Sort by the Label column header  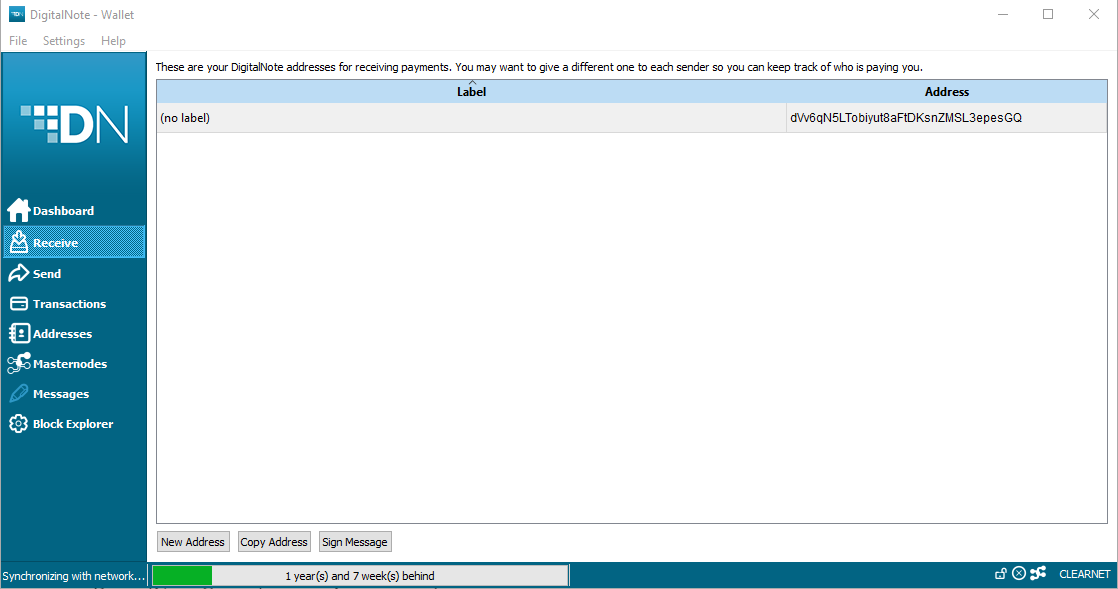coord(471,91)
